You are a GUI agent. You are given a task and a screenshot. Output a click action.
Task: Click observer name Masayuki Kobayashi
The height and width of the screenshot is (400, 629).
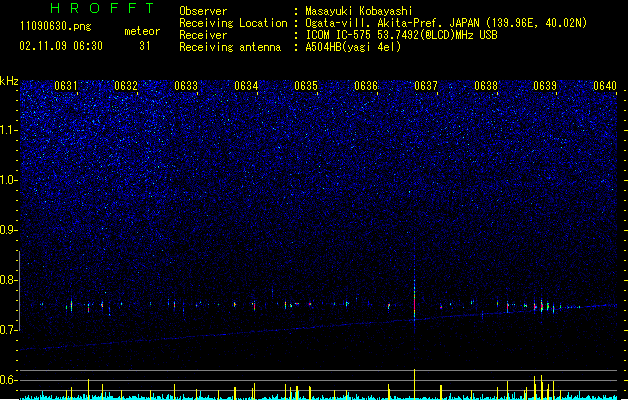coord(359,11)
